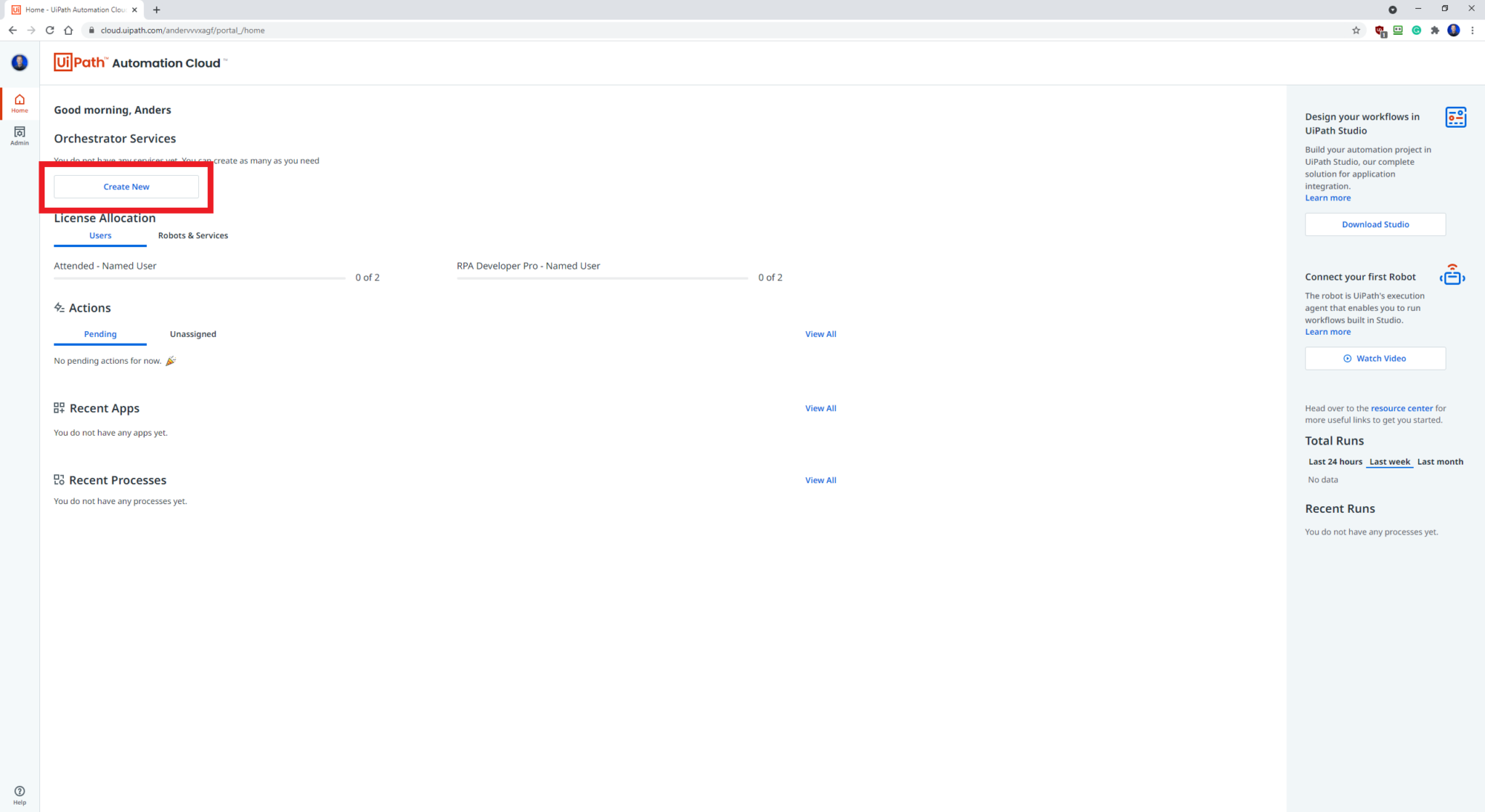Click the Design workflows Studio icon
The image size is (1485, 812).
[x=1455, y=117]
